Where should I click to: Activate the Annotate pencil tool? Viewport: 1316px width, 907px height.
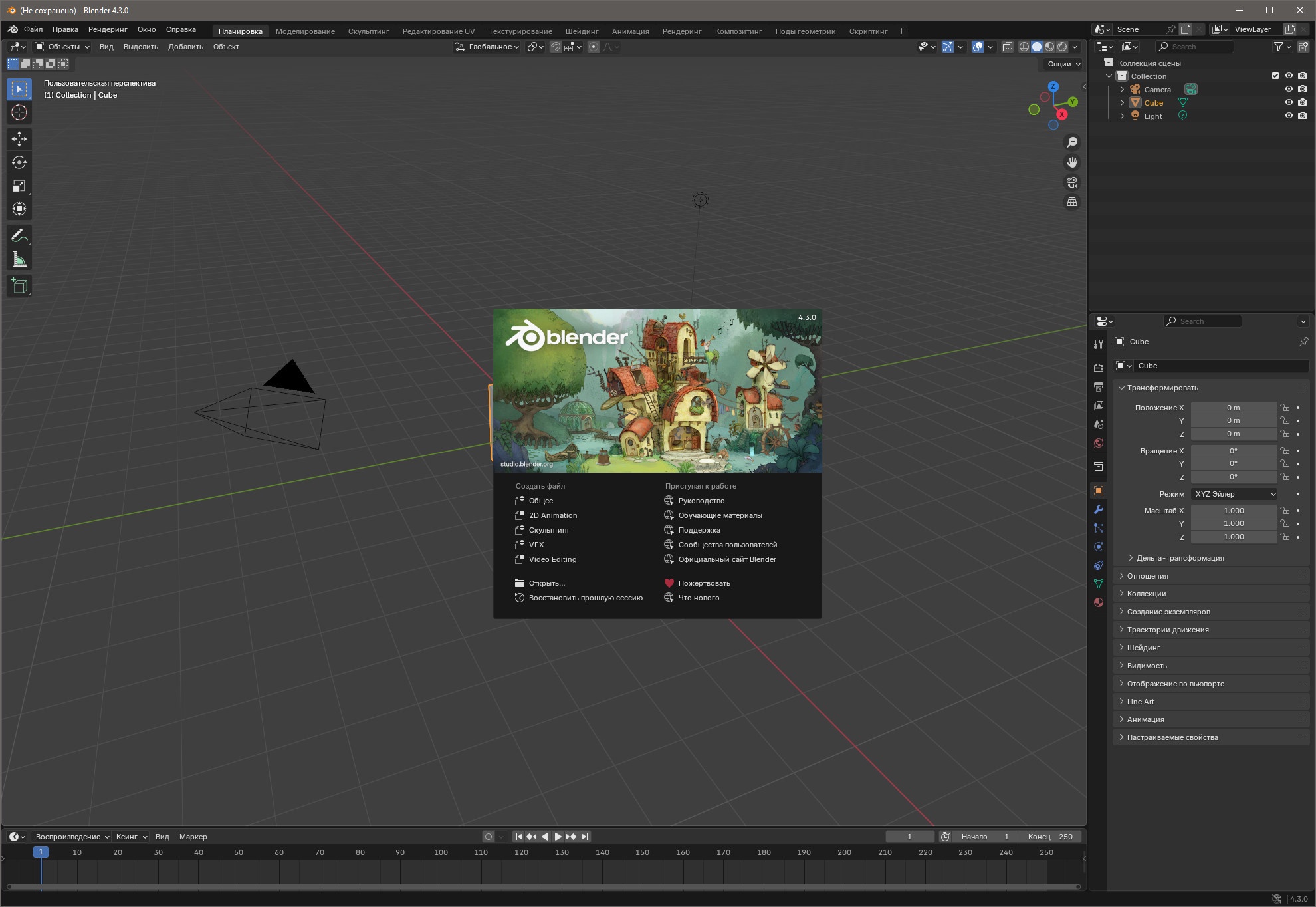point(19,235)
